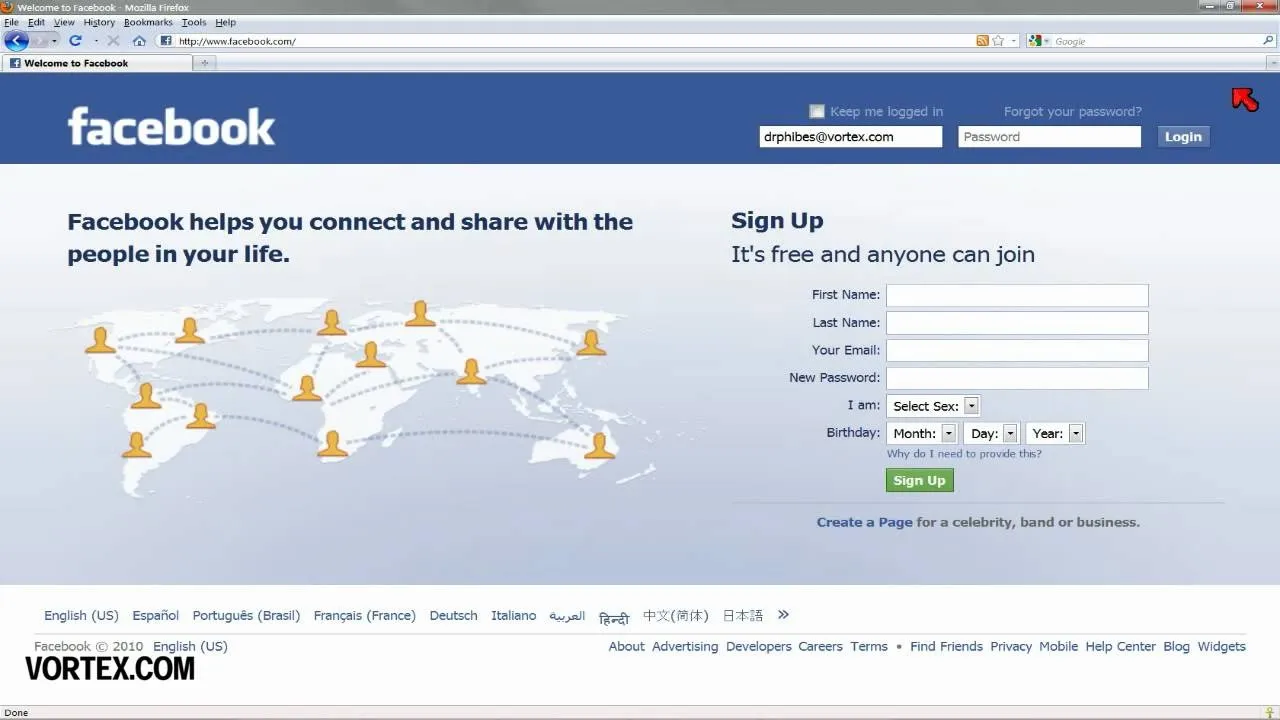Click the login email input field
1280x720 pixels.
point(851,137)
